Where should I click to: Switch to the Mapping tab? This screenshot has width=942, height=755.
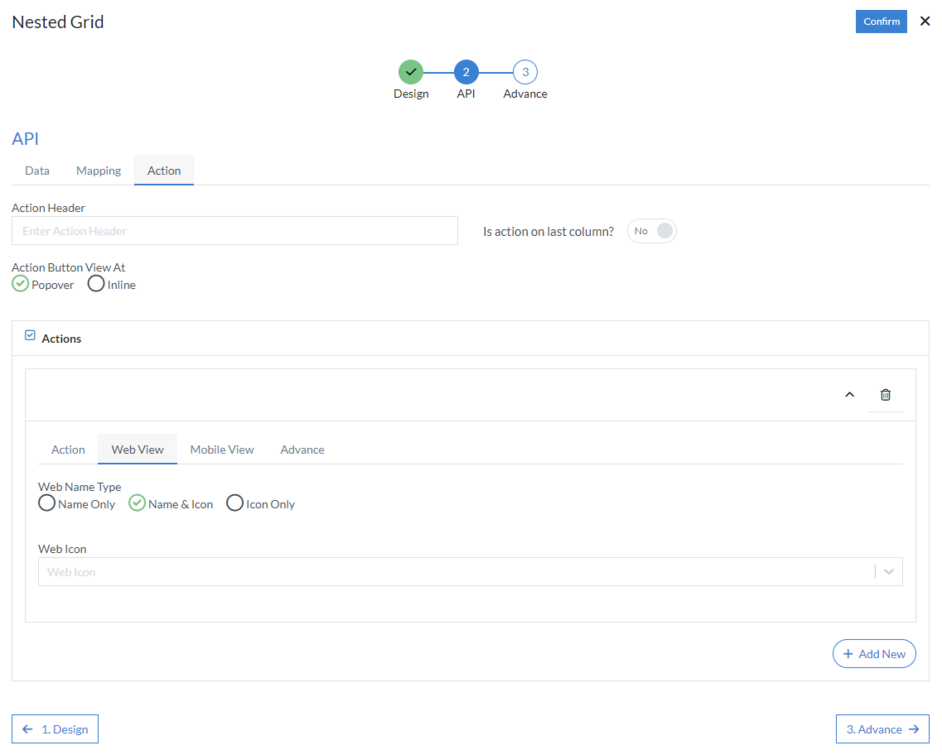(x=97, y=170)
